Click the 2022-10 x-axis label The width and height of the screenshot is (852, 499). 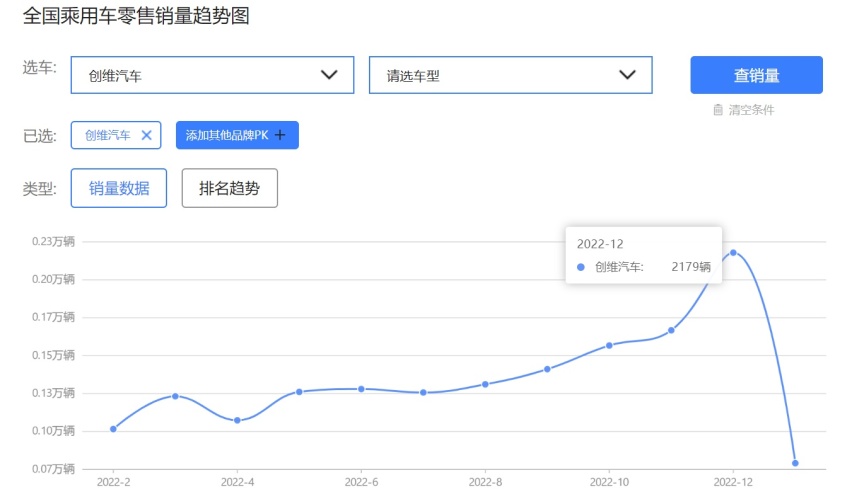tap(609, 482)
